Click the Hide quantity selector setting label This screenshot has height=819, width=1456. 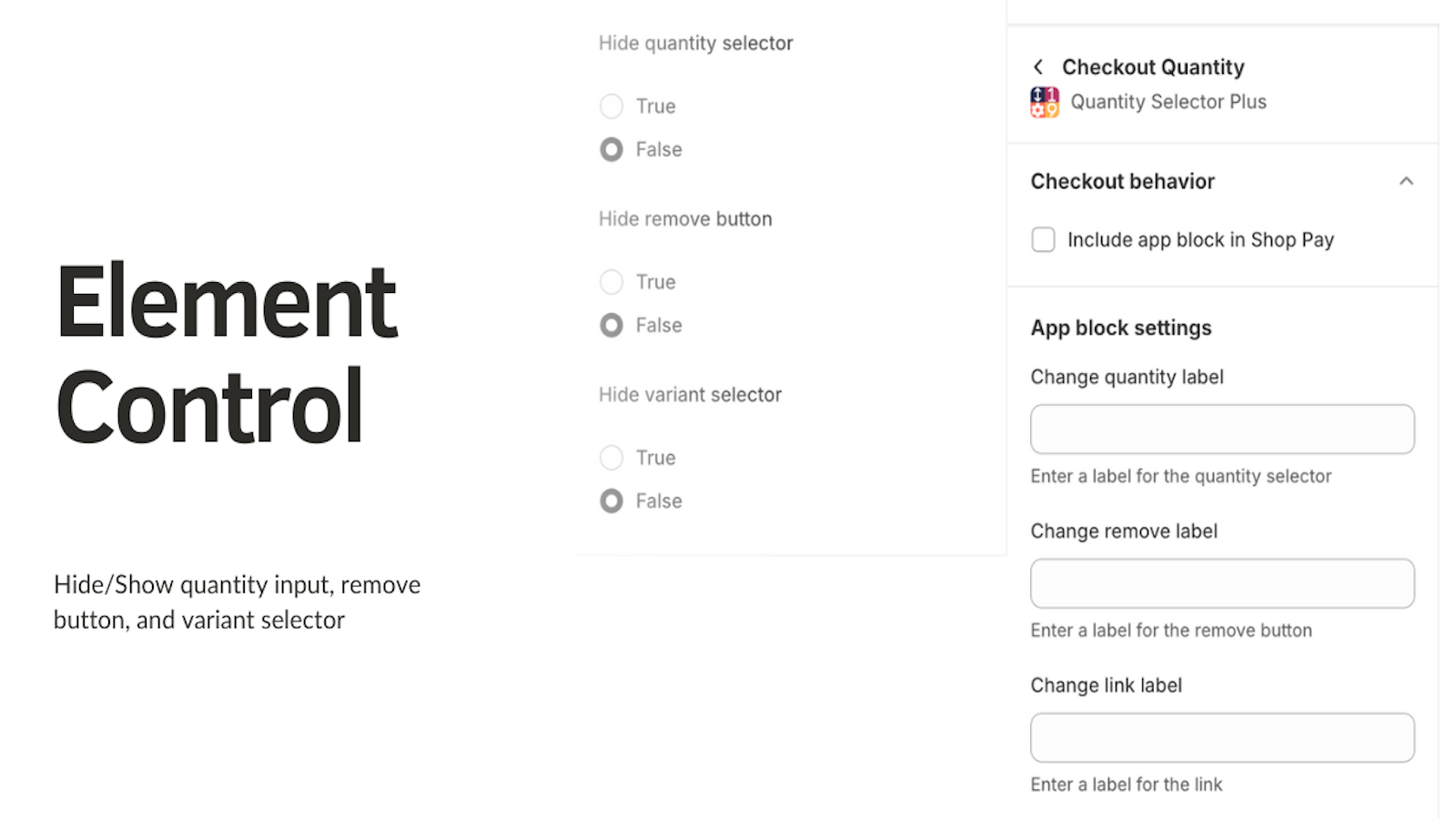pyautogui.click(x=696, y=43)
